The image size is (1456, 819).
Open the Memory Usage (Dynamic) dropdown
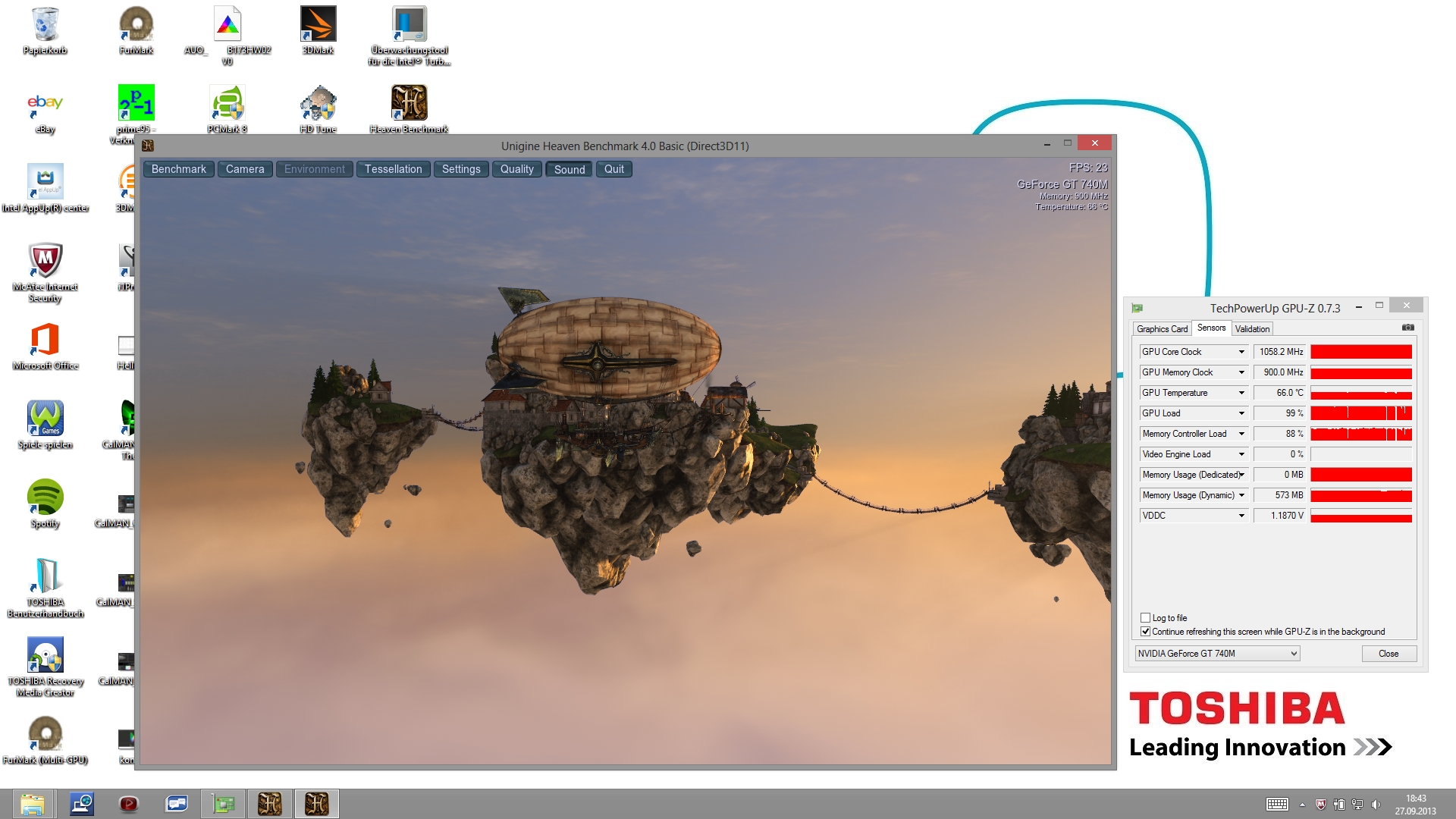pos(1241,495)
